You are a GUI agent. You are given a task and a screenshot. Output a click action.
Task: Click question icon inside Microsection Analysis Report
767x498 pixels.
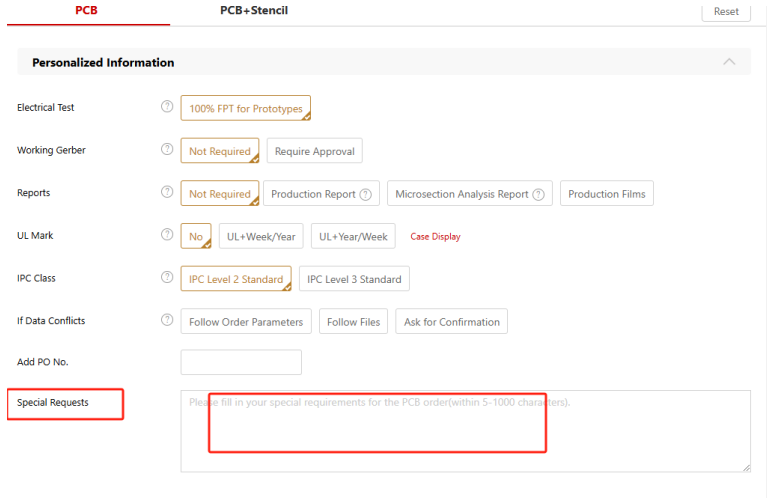(x=538, y=194)
